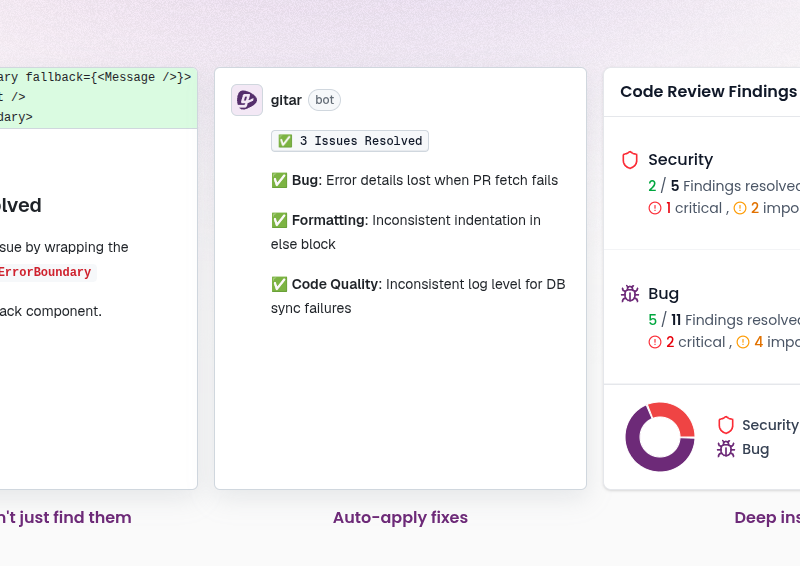Click the red Security segment of donut chart
The width and height of the screenshot is (800, 566).
coord(676,416)
